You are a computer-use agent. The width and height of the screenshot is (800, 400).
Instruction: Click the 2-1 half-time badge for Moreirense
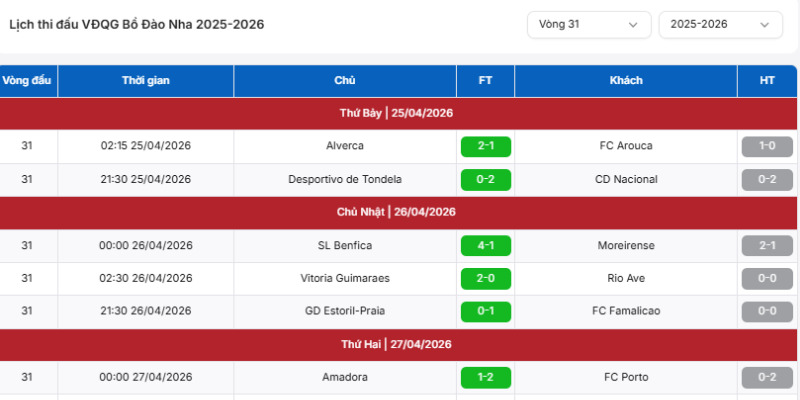(x=767, y=245)
